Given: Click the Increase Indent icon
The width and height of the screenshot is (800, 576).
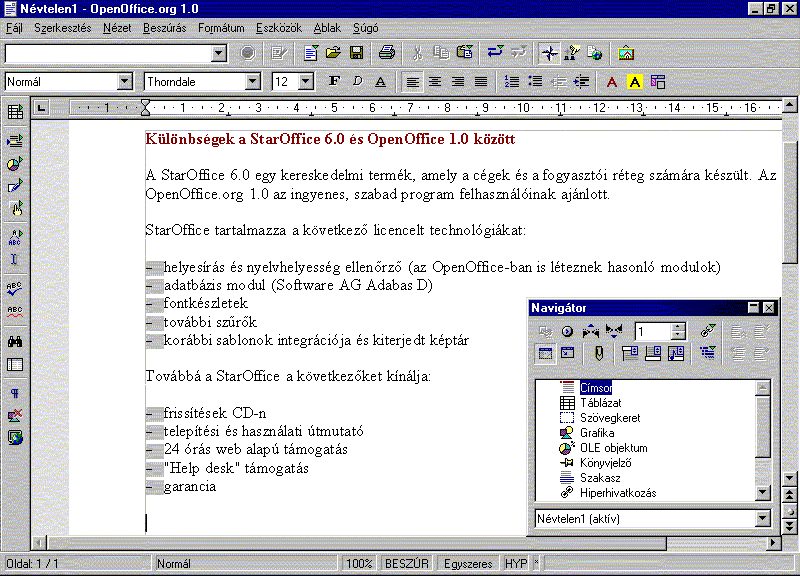Looking at the screenshot, I should tap(581, 82).
